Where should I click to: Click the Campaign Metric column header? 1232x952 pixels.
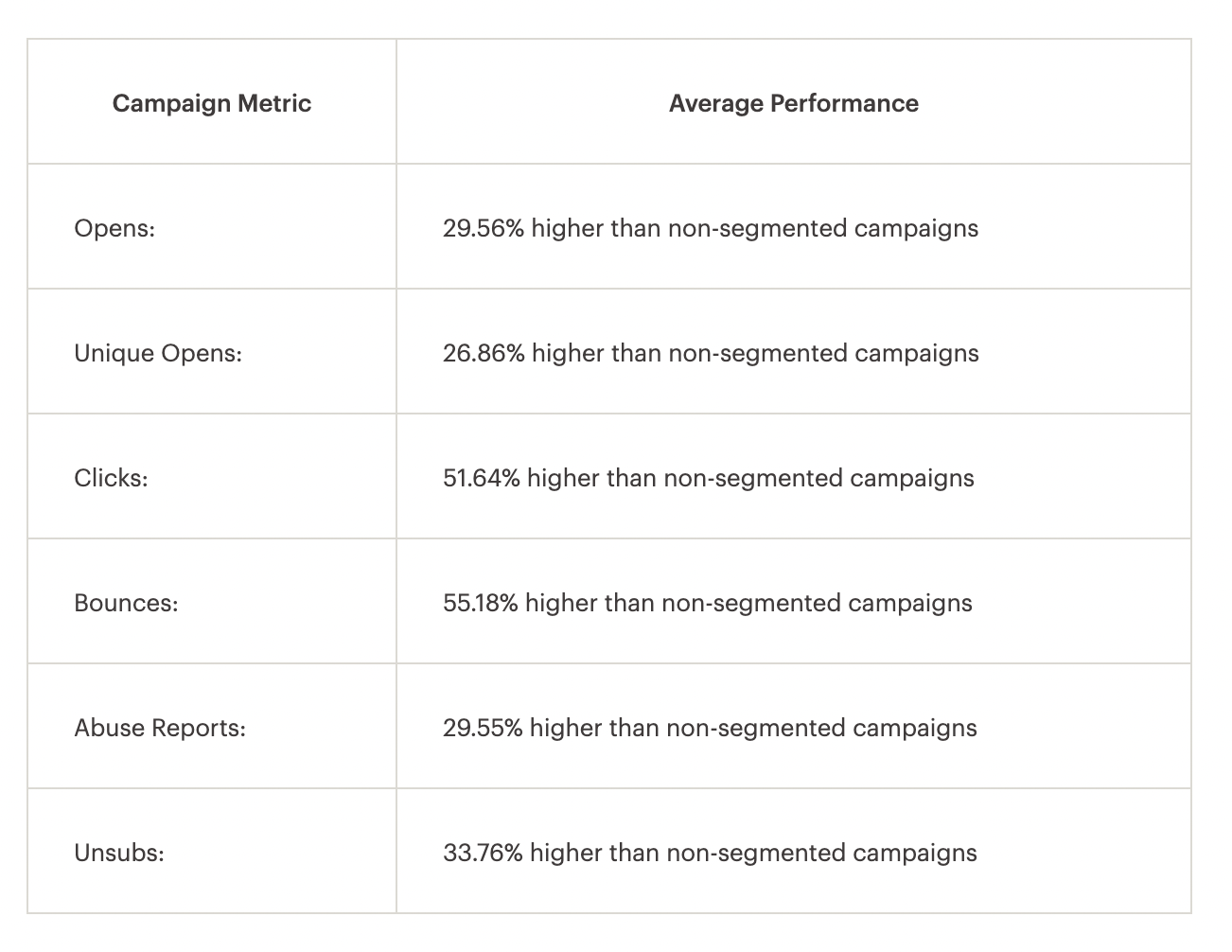(x=211, y=103)
